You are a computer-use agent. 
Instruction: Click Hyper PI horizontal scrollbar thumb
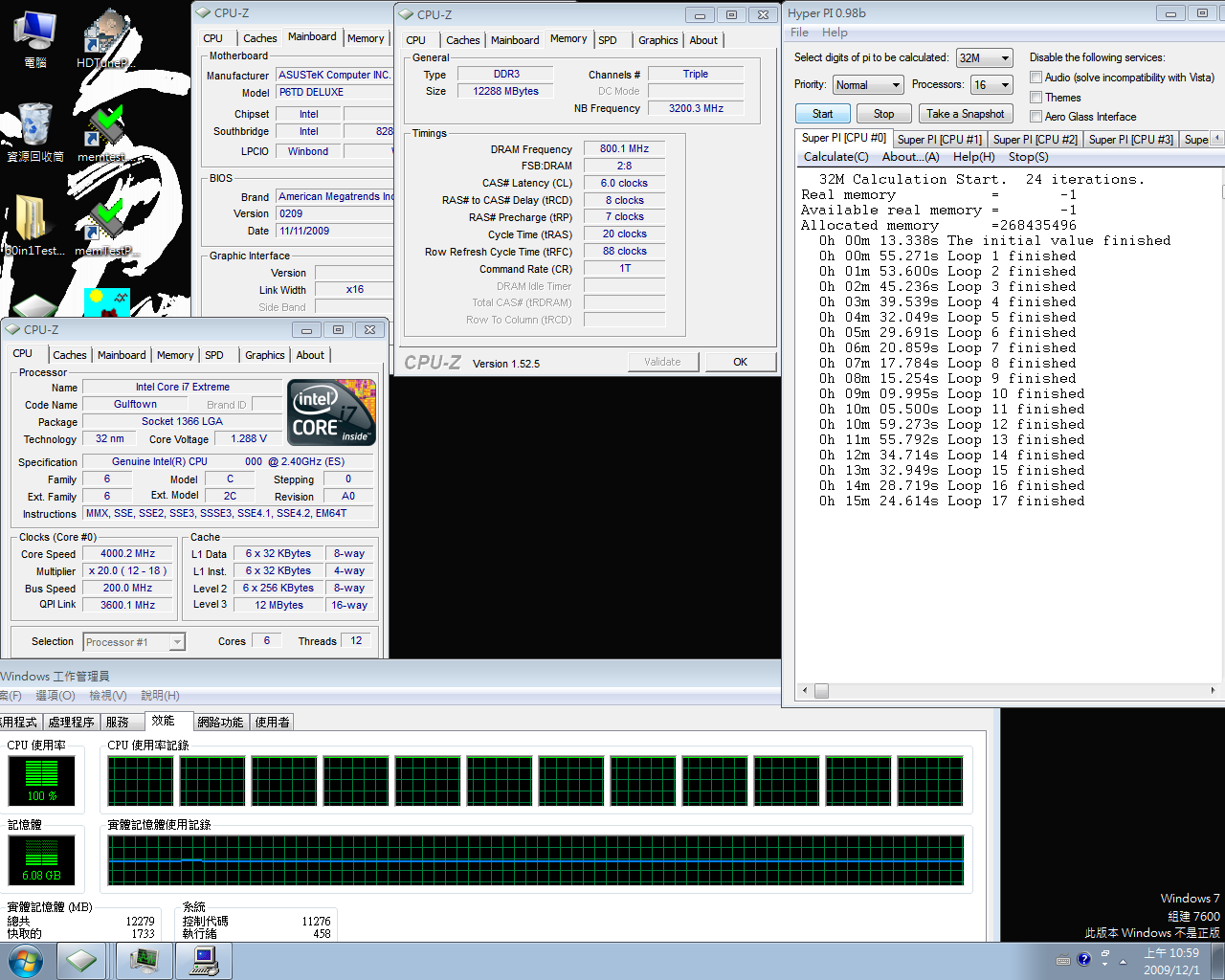[x=821, y=690]
